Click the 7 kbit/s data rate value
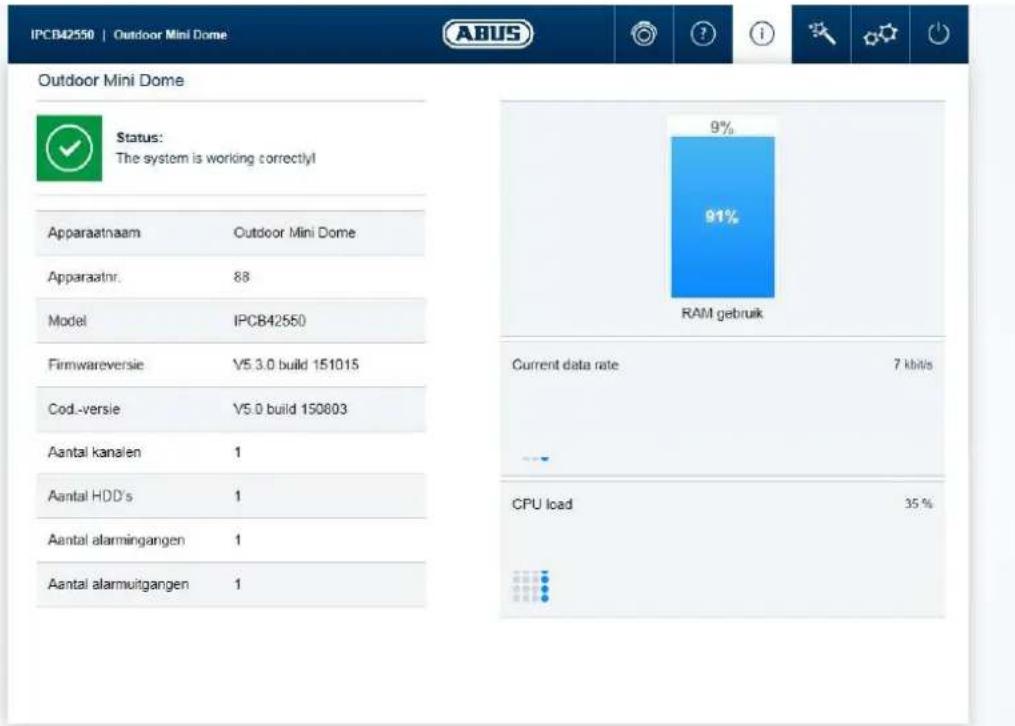This screenshot has width=1015, height=726. [913, 365]
